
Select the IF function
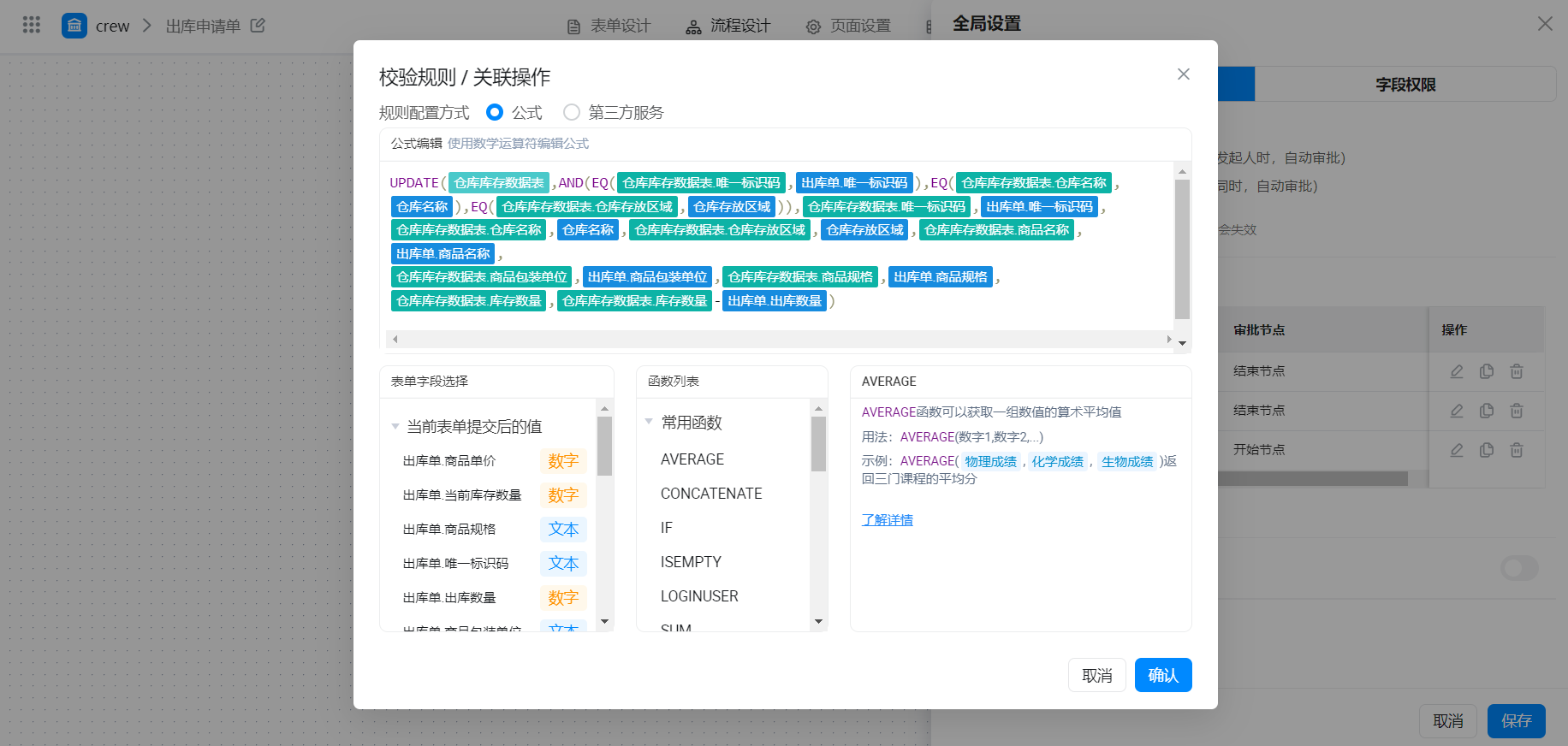click(667, 528)
